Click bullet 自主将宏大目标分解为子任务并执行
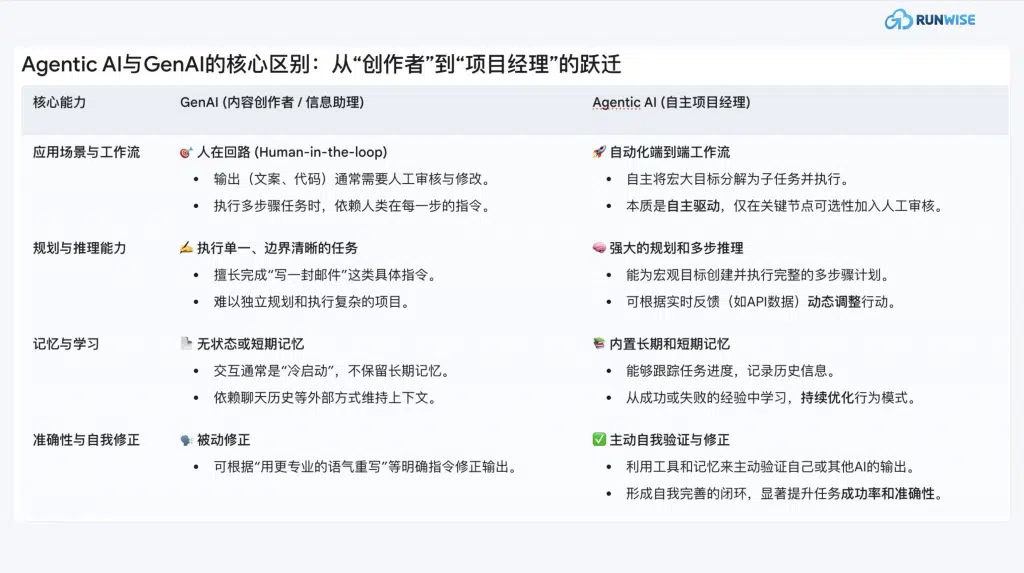The width and height of the screenshot is (1024, 573). [740, 179]
